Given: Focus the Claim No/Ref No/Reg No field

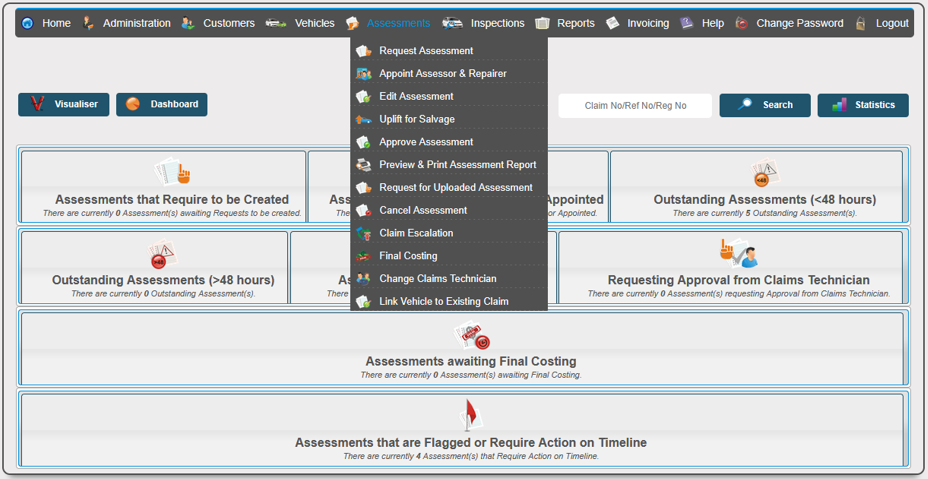Looking at the screenshot, I should tap(635, 105).
